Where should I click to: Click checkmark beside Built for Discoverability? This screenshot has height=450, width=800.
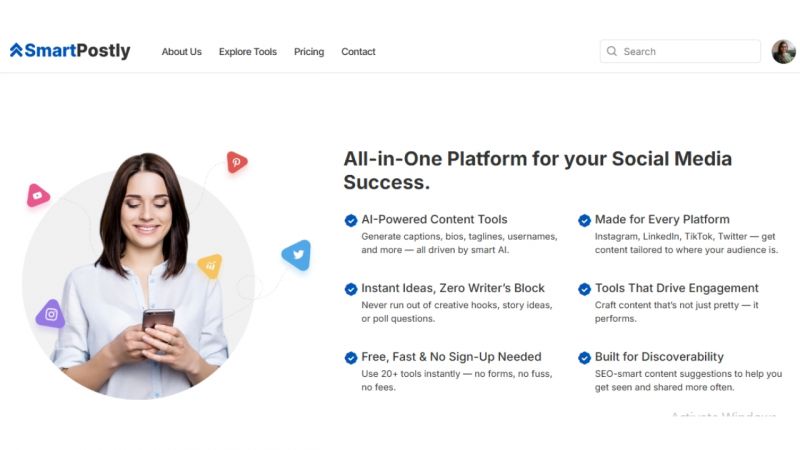(x=585, y=358)
